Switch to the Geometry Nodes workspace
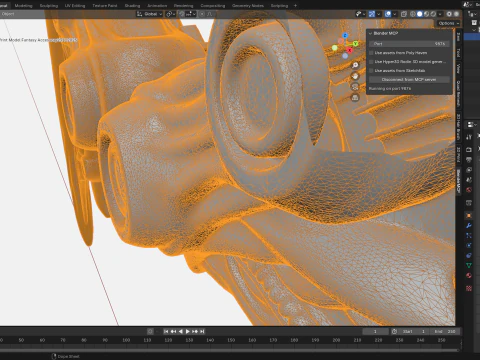 [x=248, y=6]
